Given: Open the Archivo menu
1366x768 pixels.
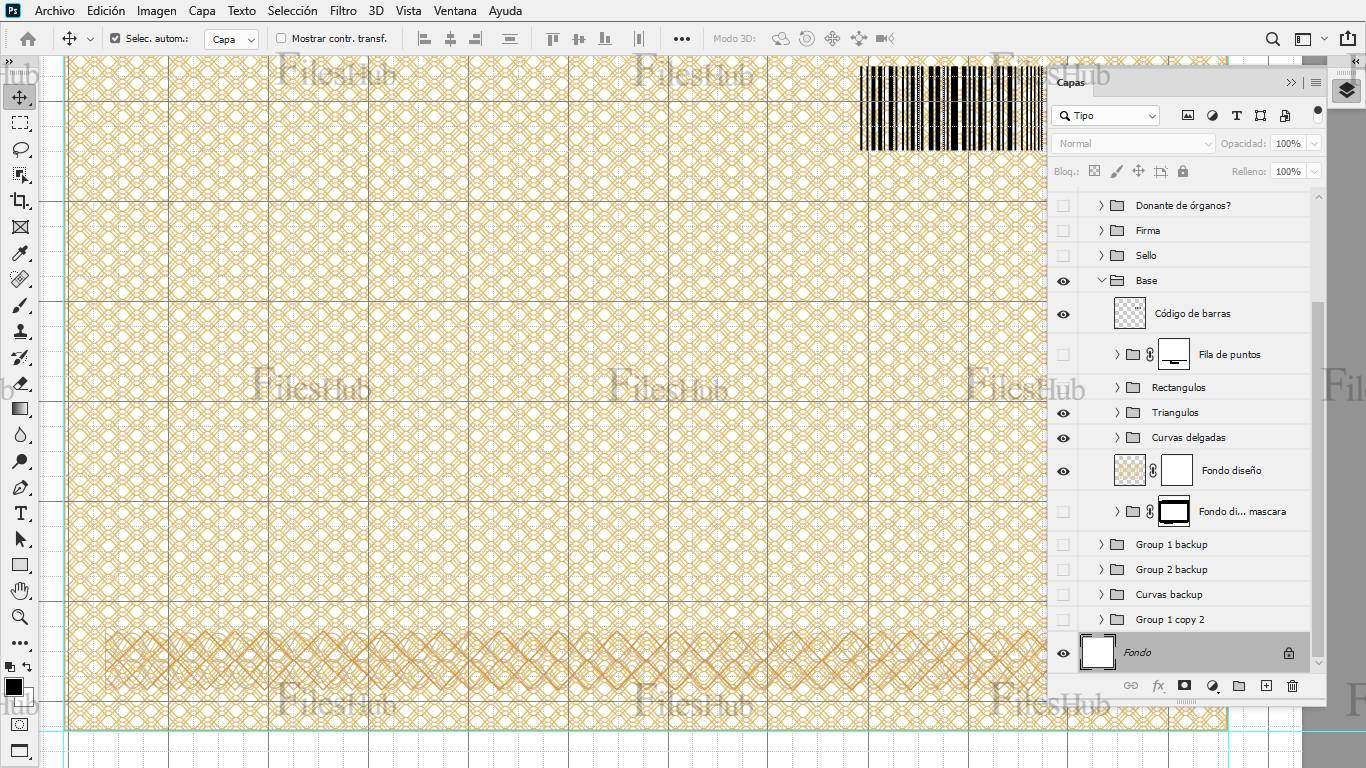Looking at the screenshot, I should click(55, 11).
